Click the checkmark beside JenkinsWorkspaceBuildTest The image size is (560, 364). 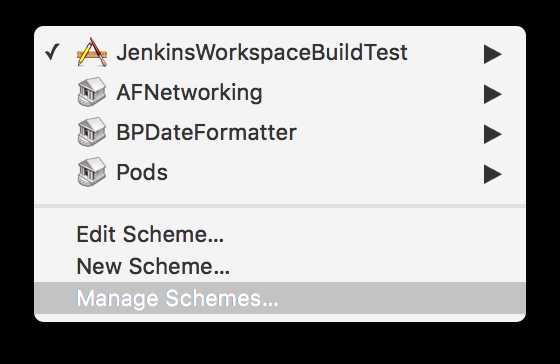(x=52, y=52)
